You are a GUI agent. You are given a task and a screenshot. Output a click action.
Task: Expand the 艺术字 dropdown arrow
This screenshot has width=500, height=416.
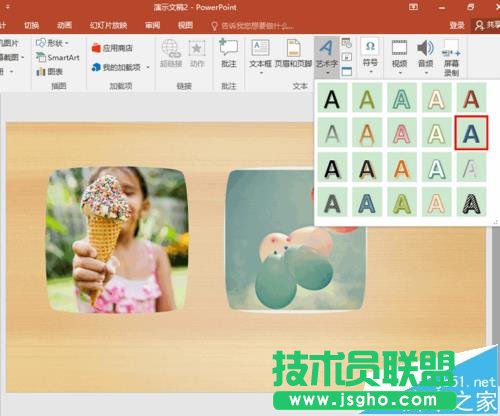pyautogui.click(x=327, y=73)
